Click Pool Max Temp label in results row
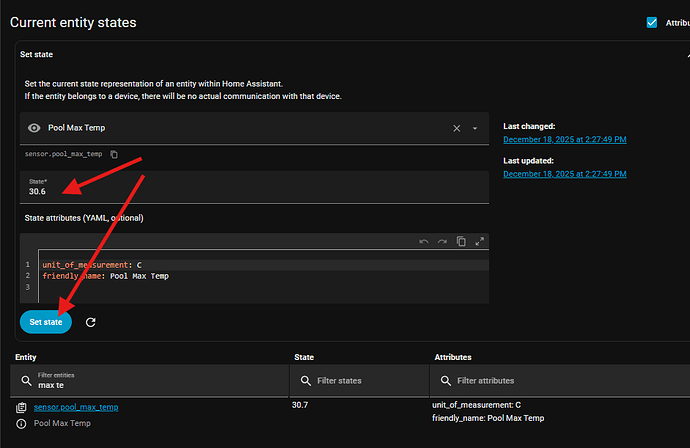The height and width of the screenshot is (448, 690). point(62,423)
